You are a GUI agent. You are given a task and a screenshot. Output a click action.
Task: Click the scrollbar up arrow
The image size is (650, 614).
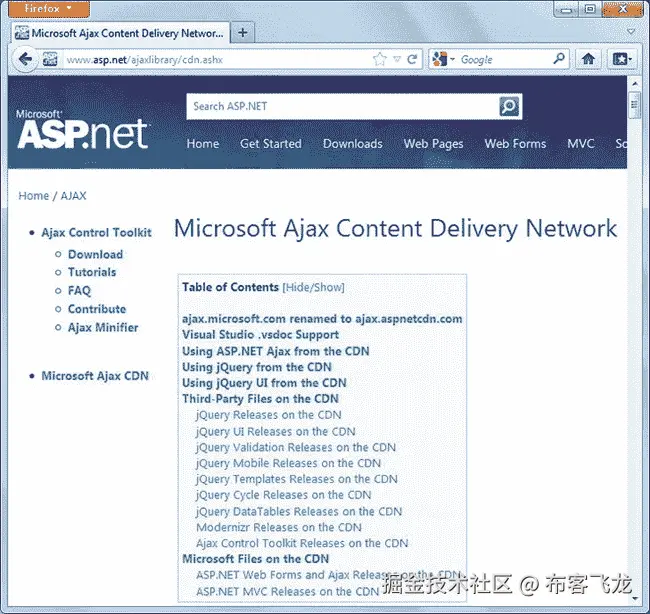pos(634,83)
